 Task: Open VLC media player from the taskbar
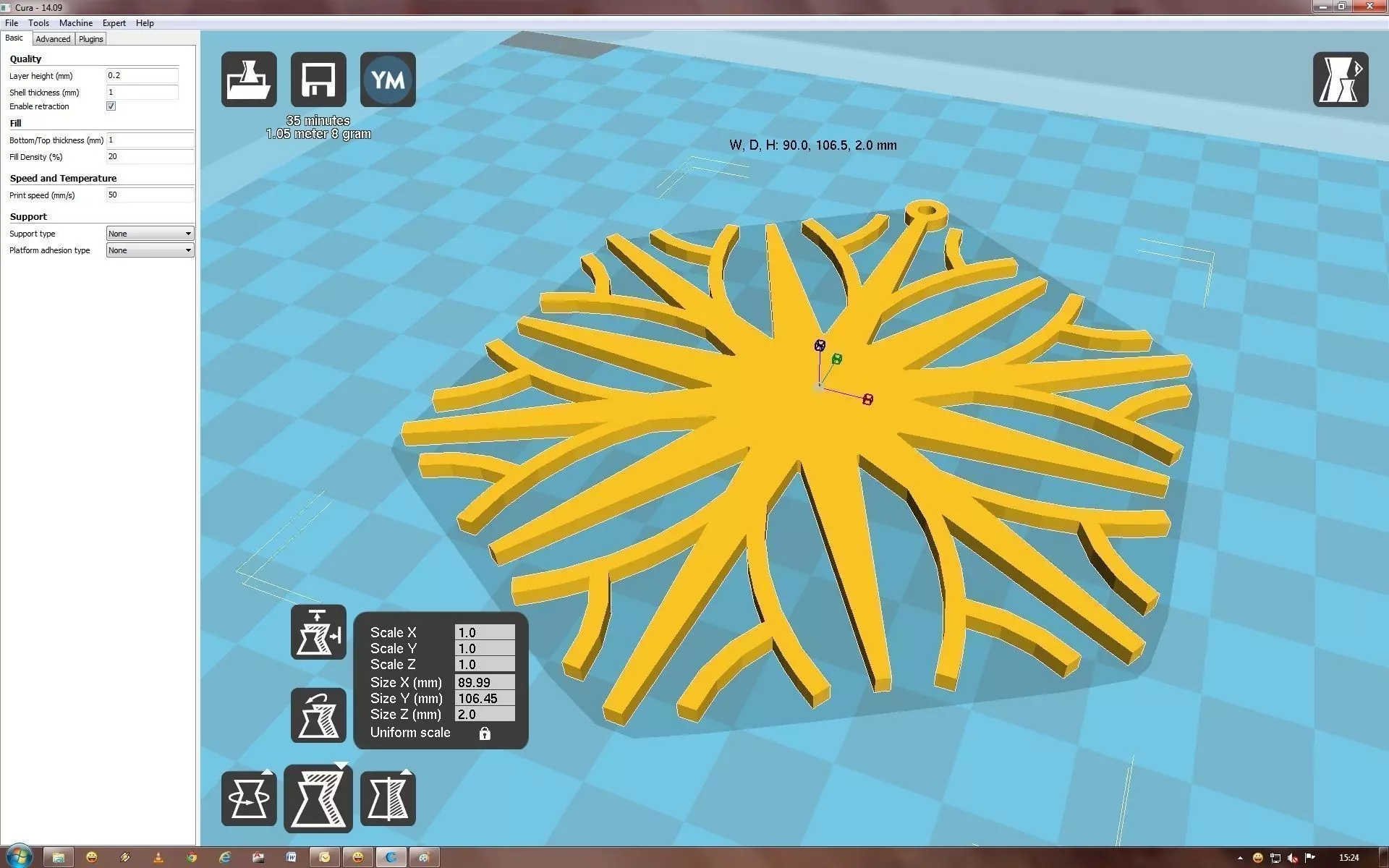point(158,857)
